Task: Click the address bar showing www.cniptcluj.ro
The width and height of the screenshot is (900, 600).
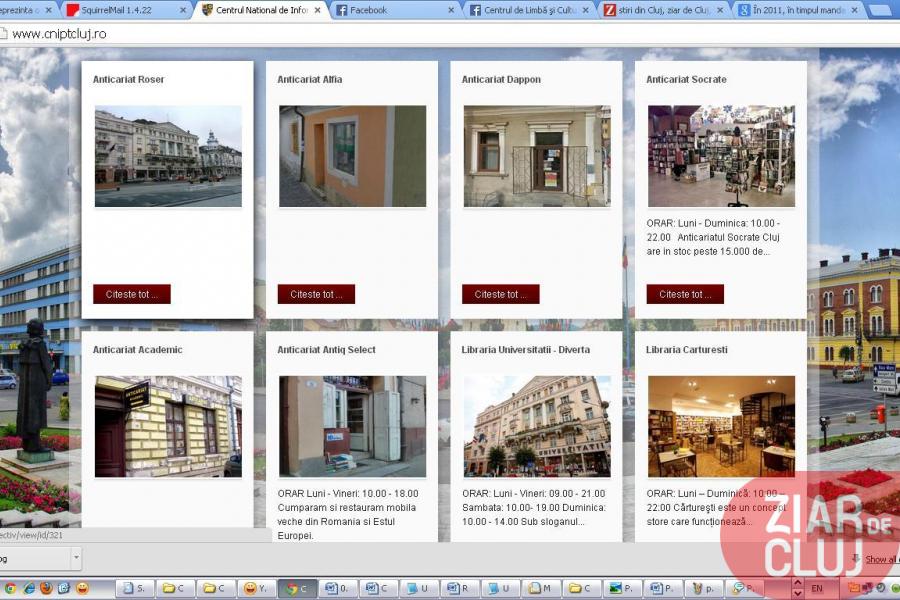Action: (x=448, y=34)
